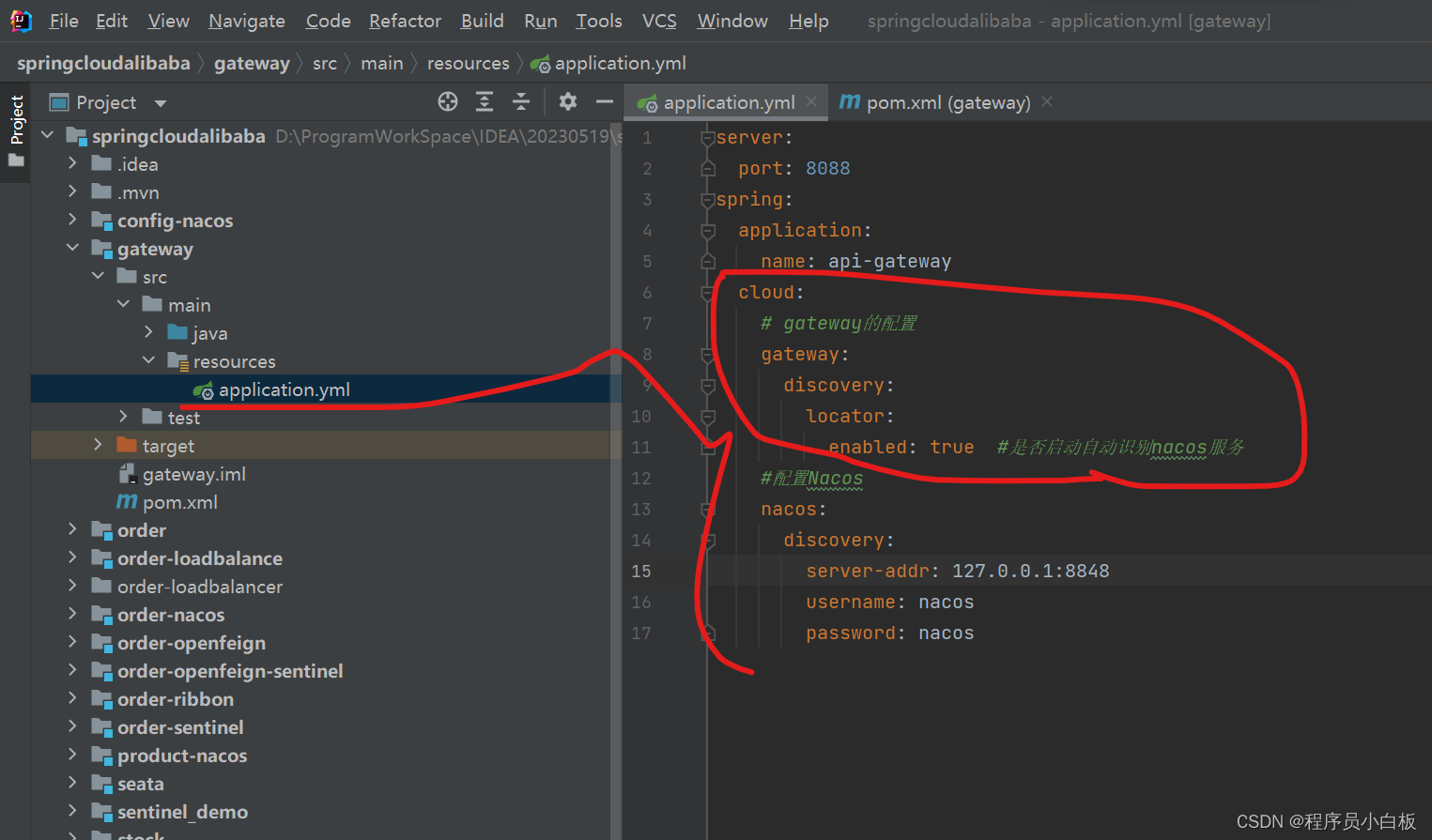This screenshot has height=840, width=1432.
Task: Click the password: nacos line
Action: [889, 633]
